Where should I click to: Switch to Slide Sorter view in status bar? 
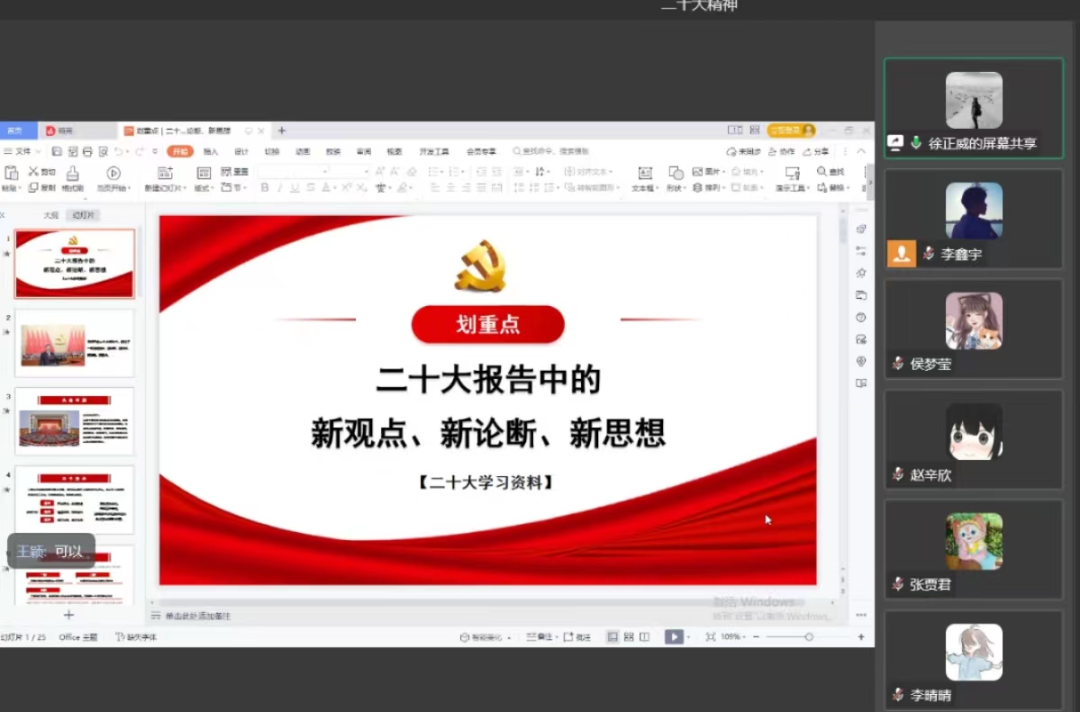tap(629, 637)
